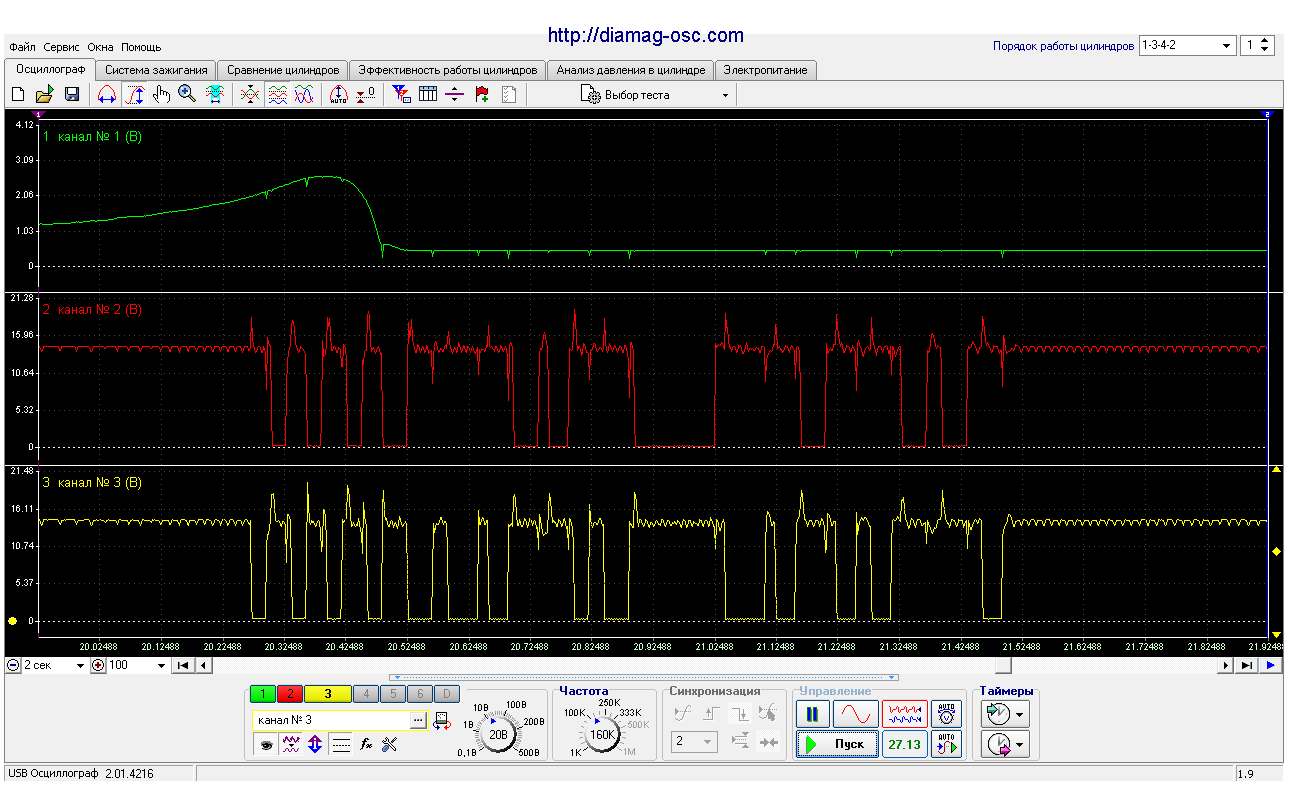Image resolution: width=1296 pixels, height=786 pixels.
Task: Switch to the 'Система зажигания' tab
Action: [x=156, y=70]
